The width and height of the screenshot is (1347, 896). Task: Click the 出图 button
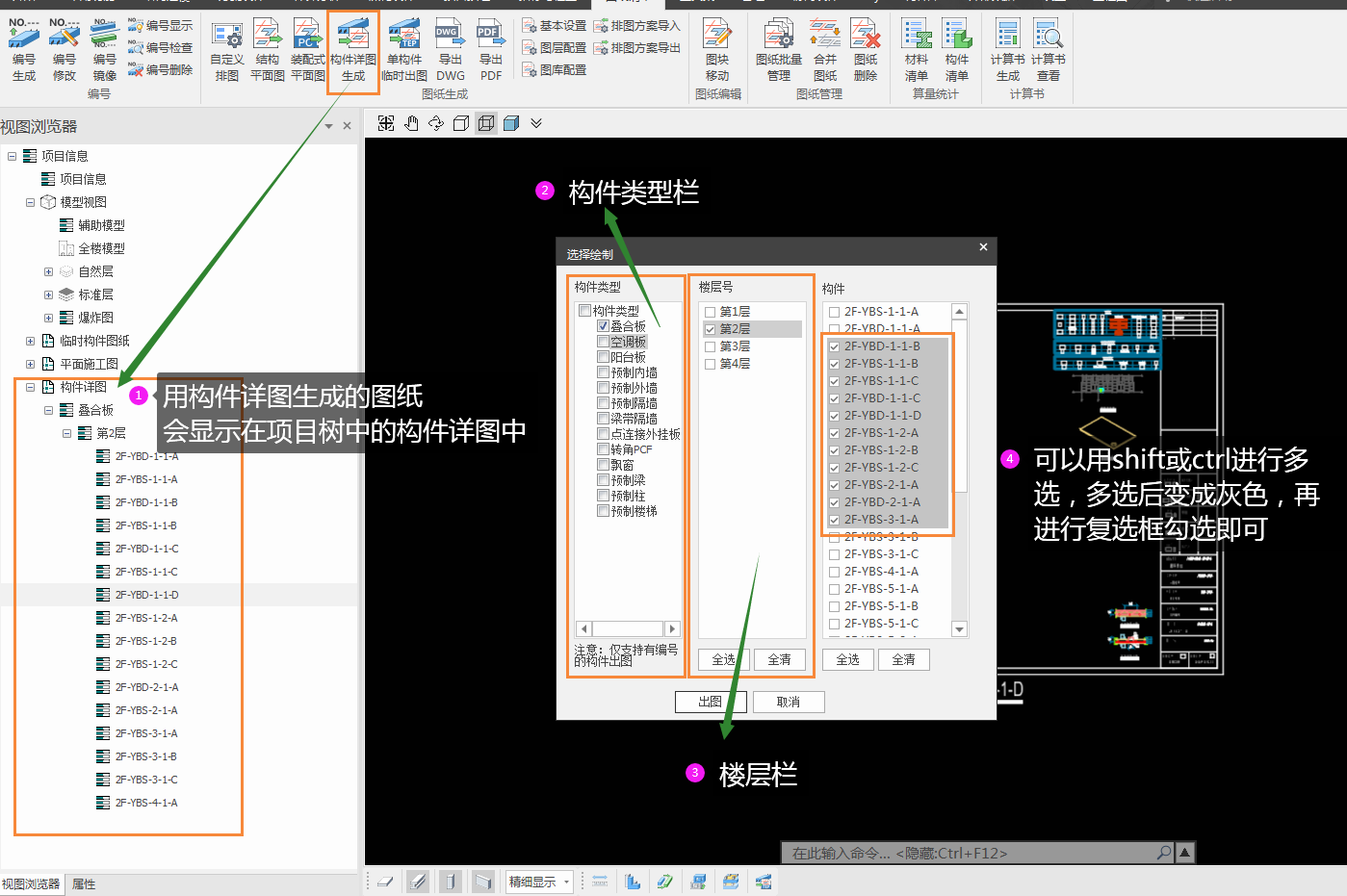point(710,702)
